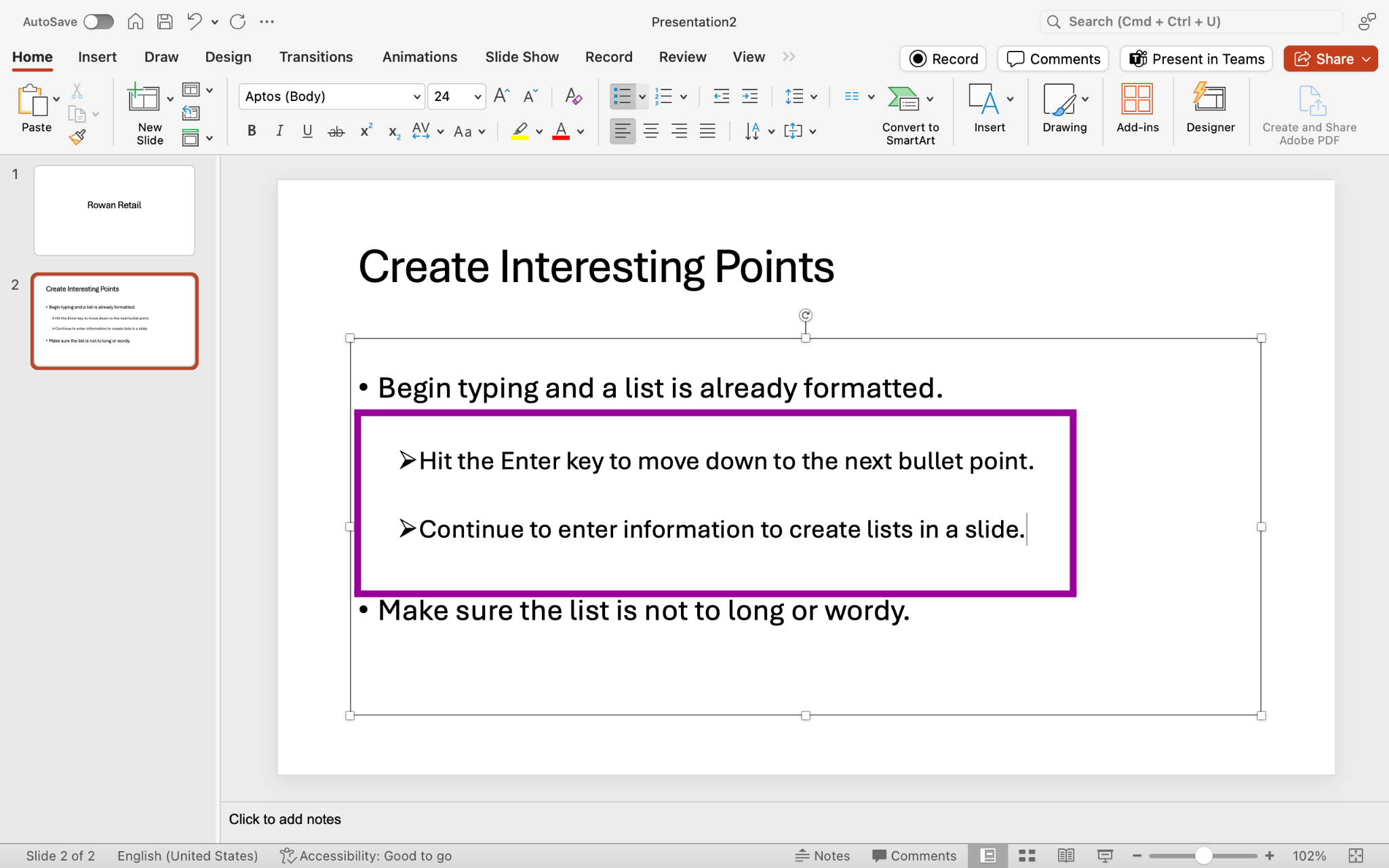Image resolution: width=1389 pixels, height=868 pixels.
Task: Click the Save icon in the title bar
Action: 165,22
